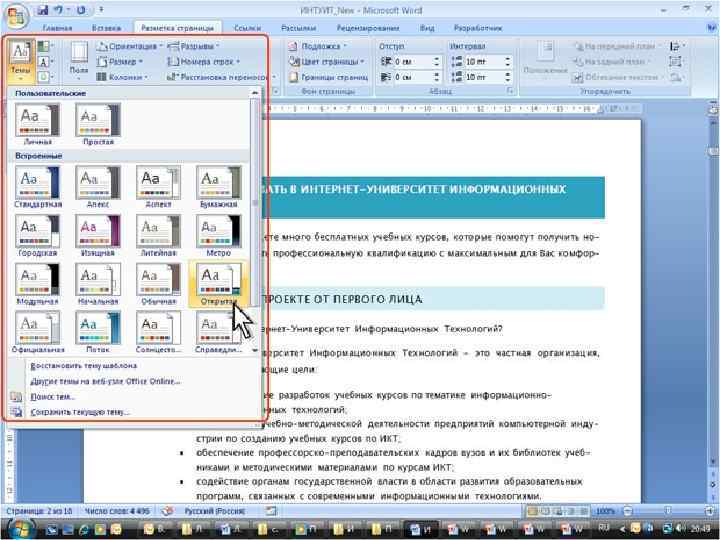Image resolution: width=720 pixels, height=540 pixels.
Task: Apply the Стандартная theme
Action: point(38,187)
